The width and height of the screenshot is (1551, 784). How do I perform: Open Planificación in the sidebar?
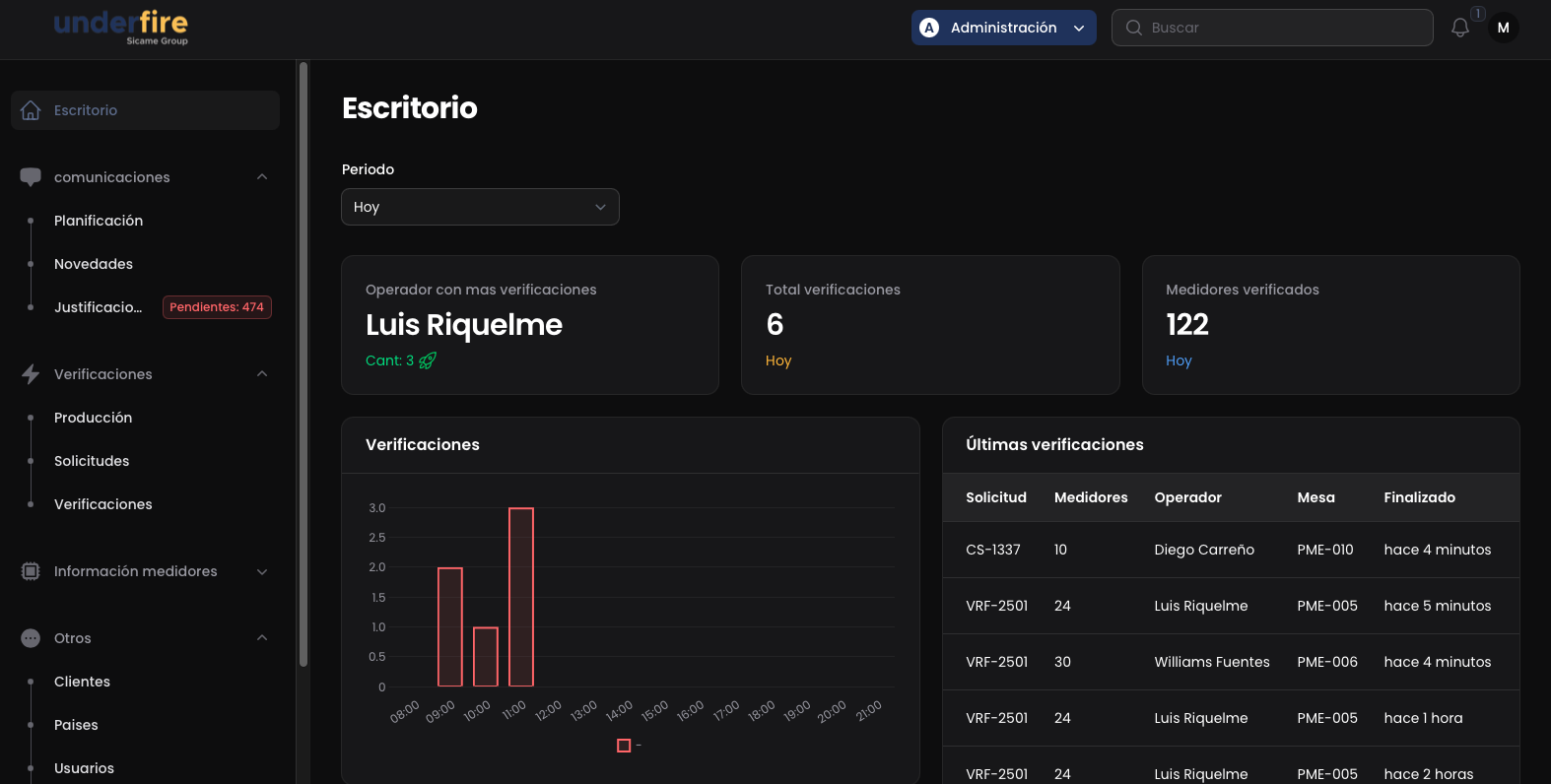(x=99, y=221)
